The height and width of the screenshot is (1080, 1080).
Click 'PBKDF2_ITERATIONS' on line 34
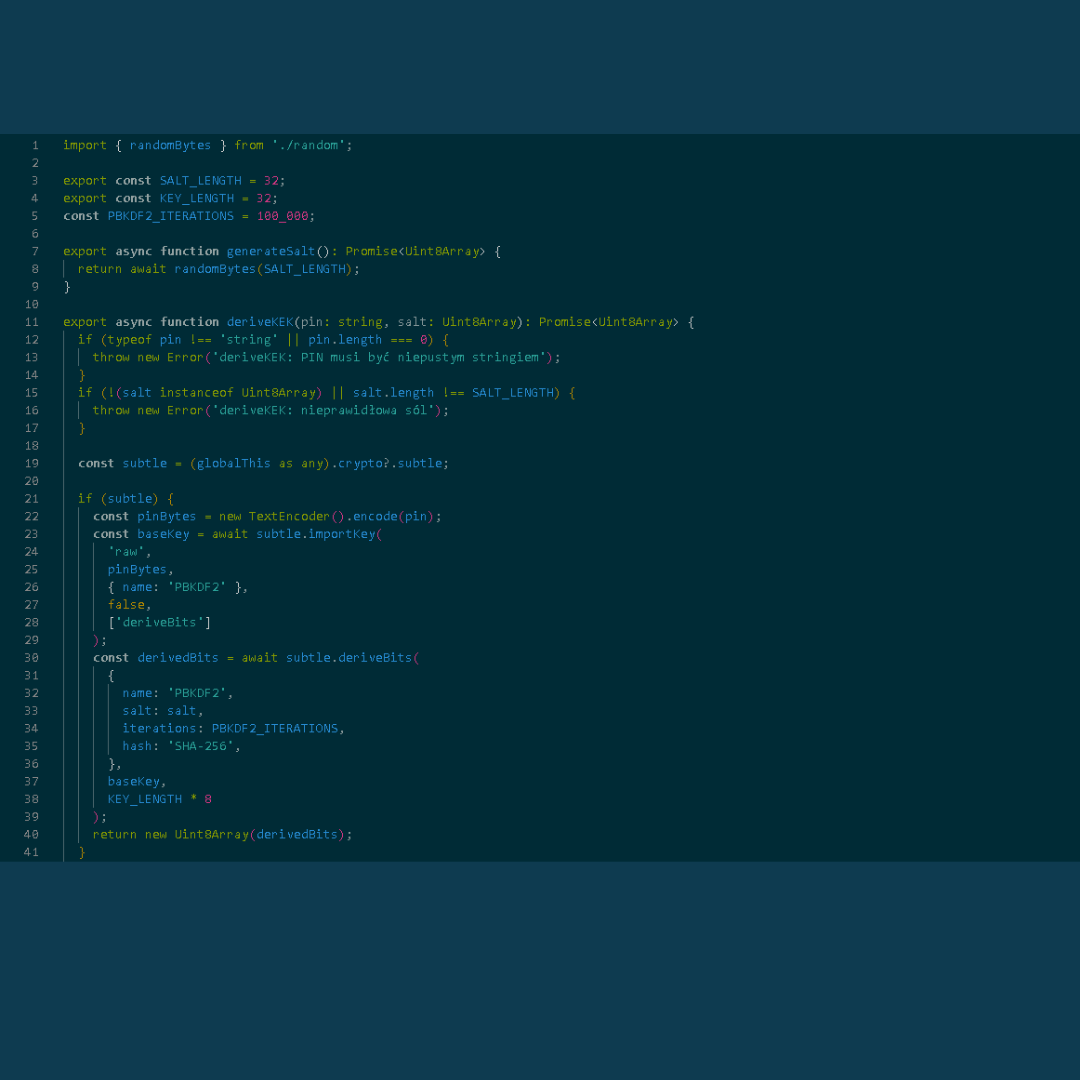point(275,729)
